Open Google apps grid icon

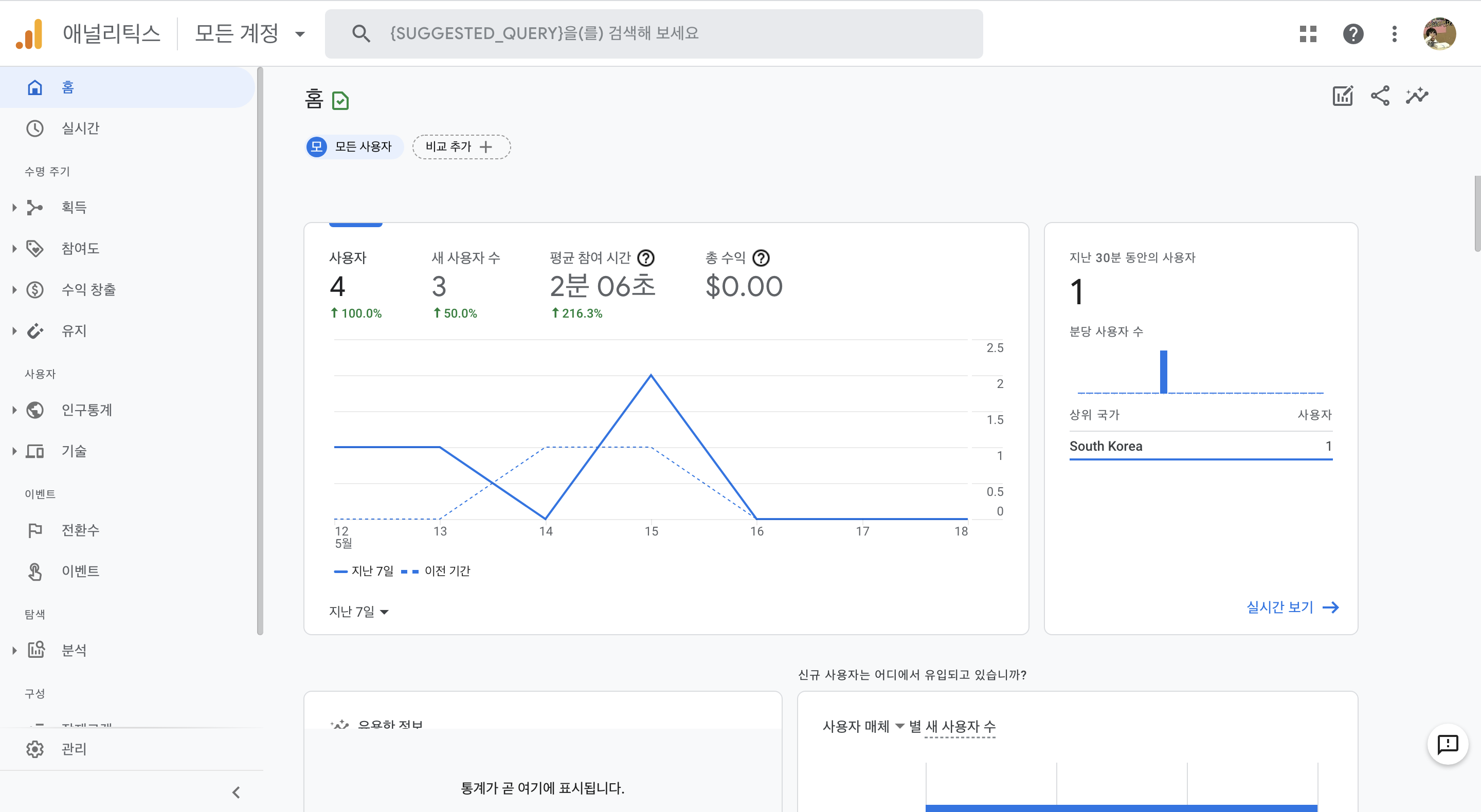(x=1308, y=34)
